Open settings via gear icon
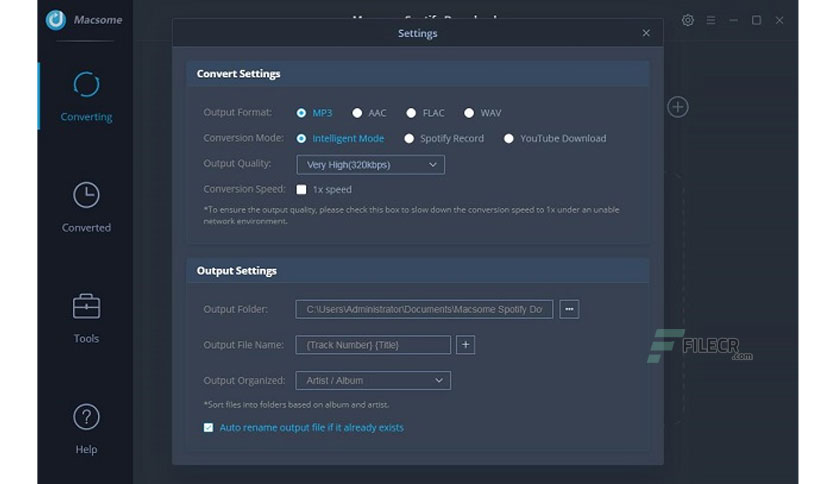Screen dimensions: 836x484 click(688, 20)
